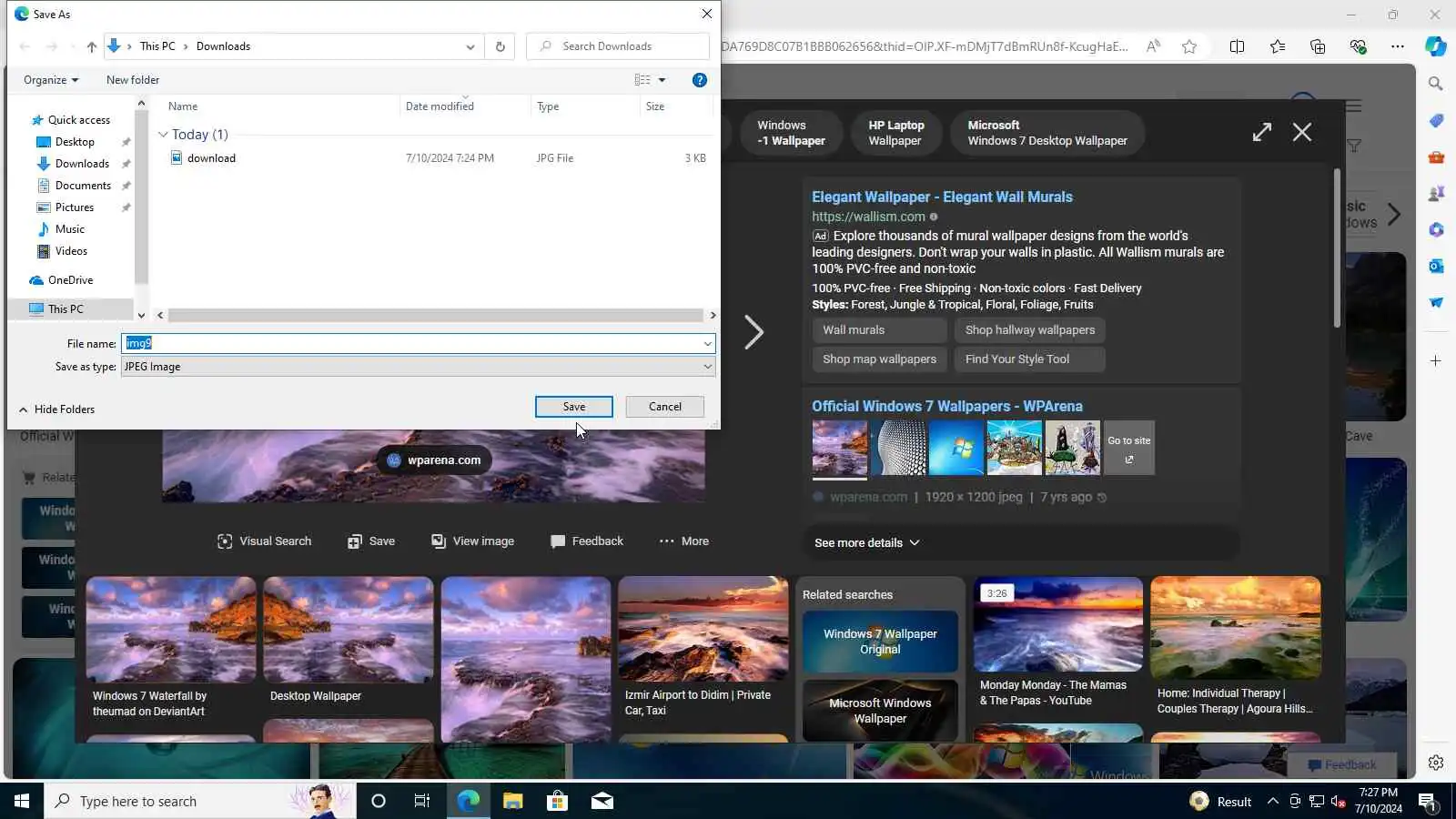Open the Organize menu
The image size is (1456, 819).
[x=51, y=80]
